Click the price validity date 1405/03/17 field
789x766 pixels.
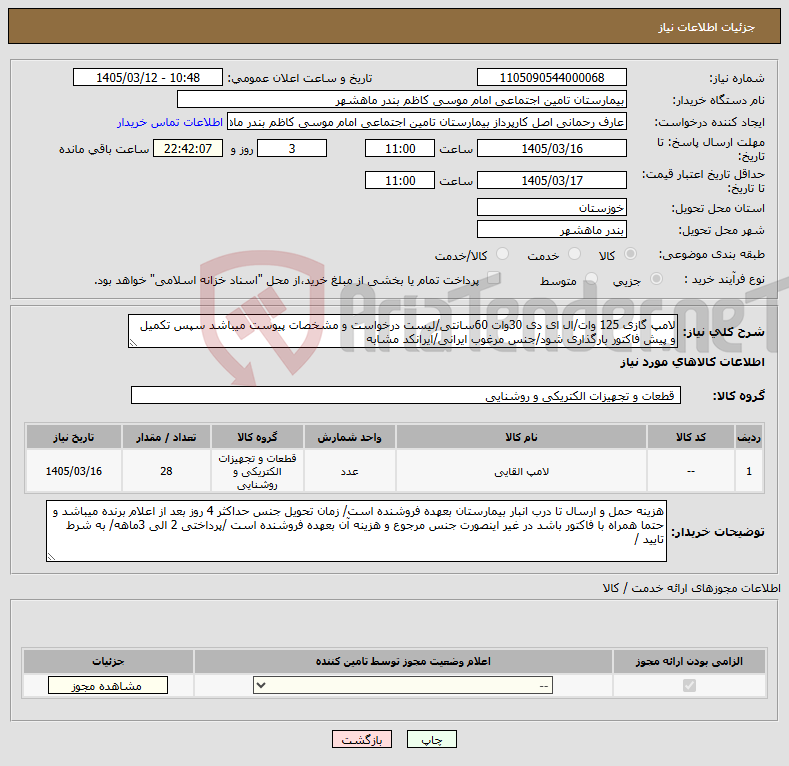point(551,180)
